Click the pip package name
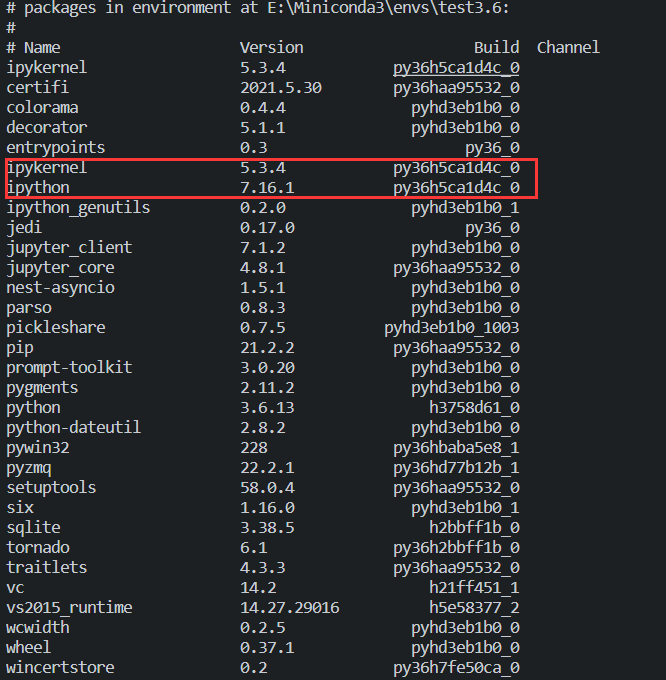Viewport: 666px width, 680px height. tap(20, 348)
